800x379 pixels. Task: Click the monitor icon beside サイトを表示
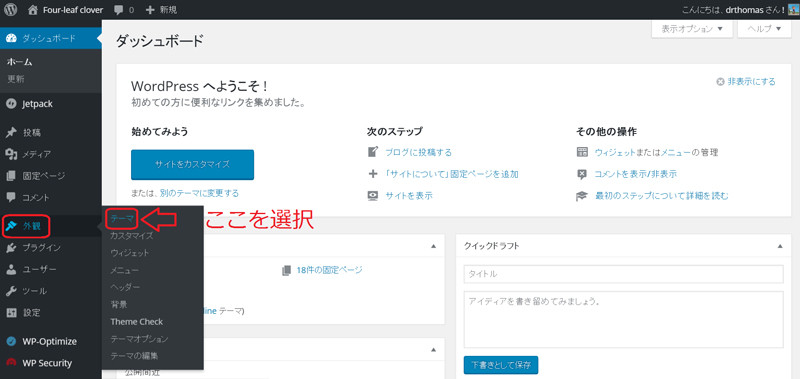point(373,195)
